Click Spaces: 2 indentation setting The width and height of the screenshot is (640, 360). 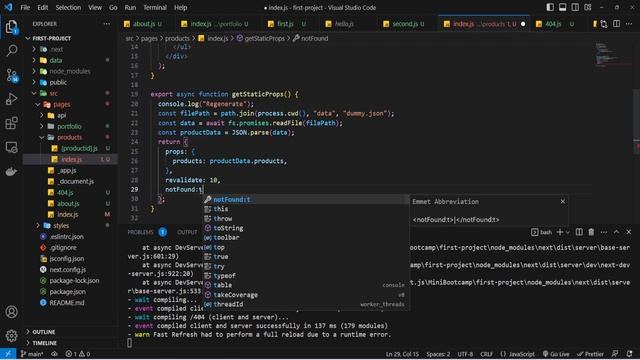[x=438, y=354]
